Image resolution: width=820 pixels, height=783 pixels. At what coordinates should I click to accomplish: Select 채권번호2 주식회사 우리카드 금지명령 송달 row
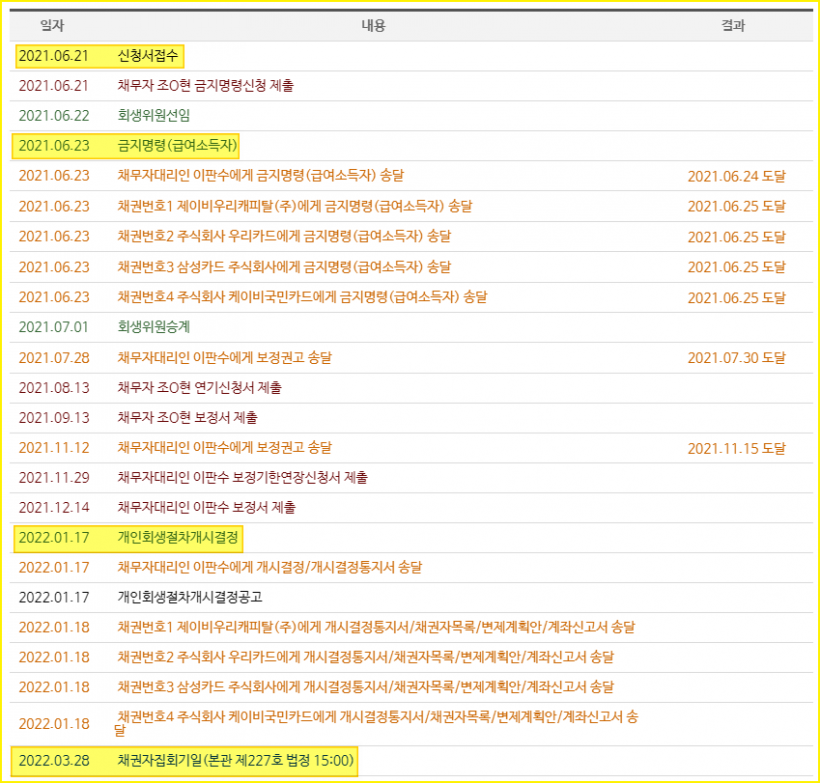point(411,236)
